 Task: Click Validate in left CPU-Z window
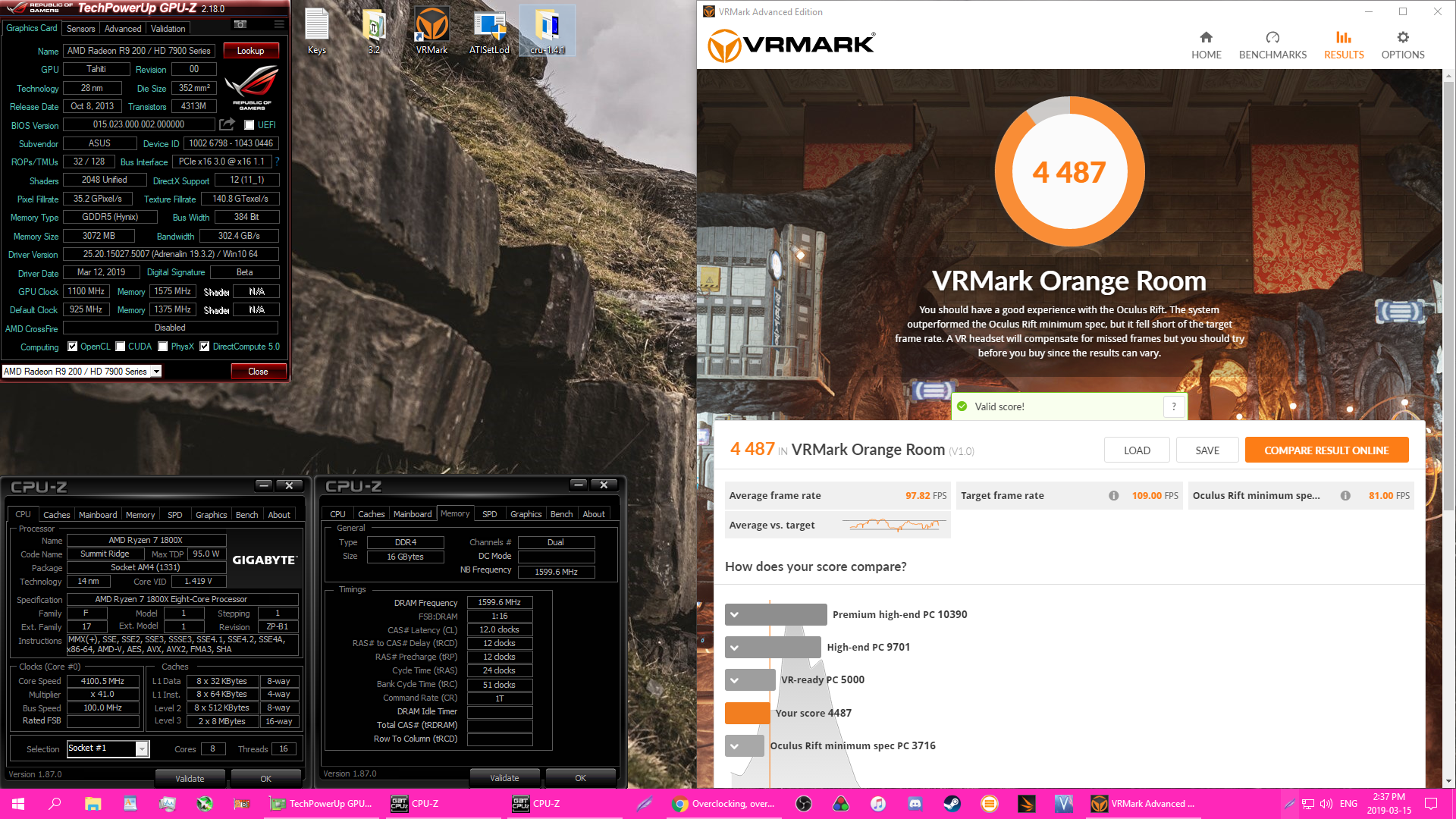pyautogui.click(x=190, y=779)
